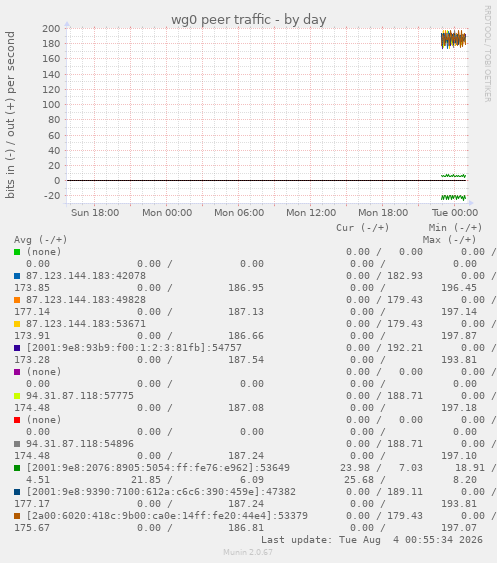
Task: Click the 'Munin 2.0.67' footer text
Action: pos(248,552)
